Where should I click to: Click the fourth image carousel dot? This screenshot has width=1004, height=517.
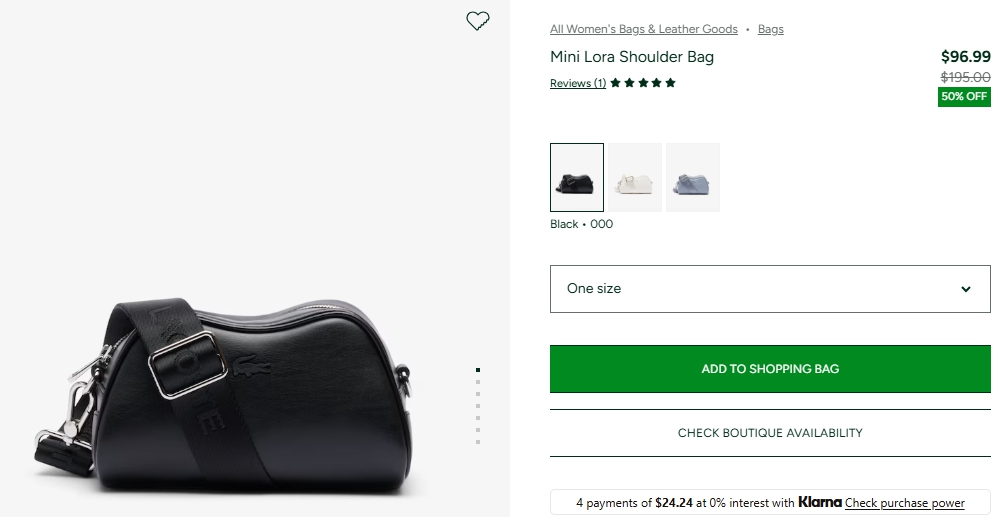(478, 406)
